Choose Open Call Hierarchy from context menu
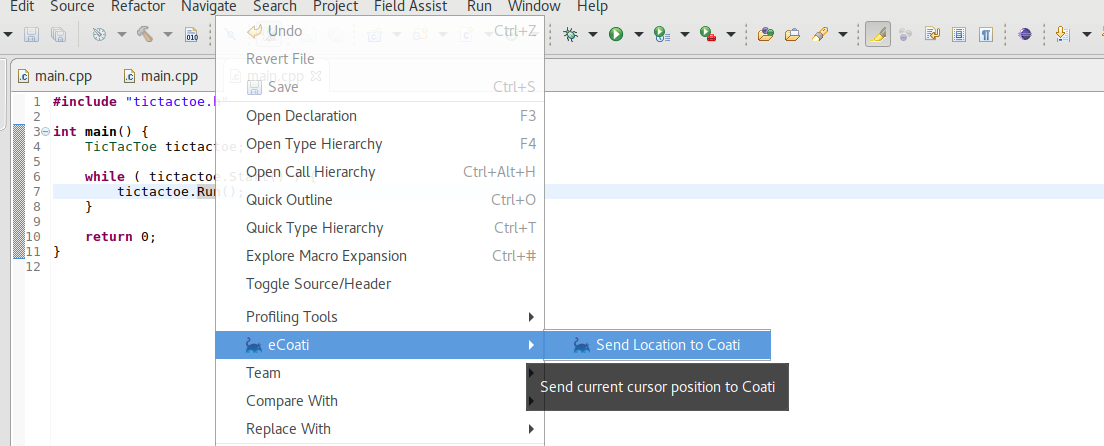This screenshot has height=446, width=1104. pos(380,173)
